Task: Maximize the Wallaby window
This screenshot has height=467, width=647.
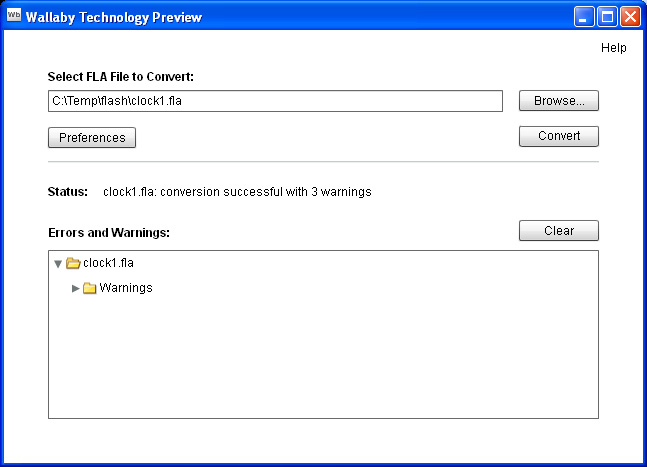Action: 607,17
